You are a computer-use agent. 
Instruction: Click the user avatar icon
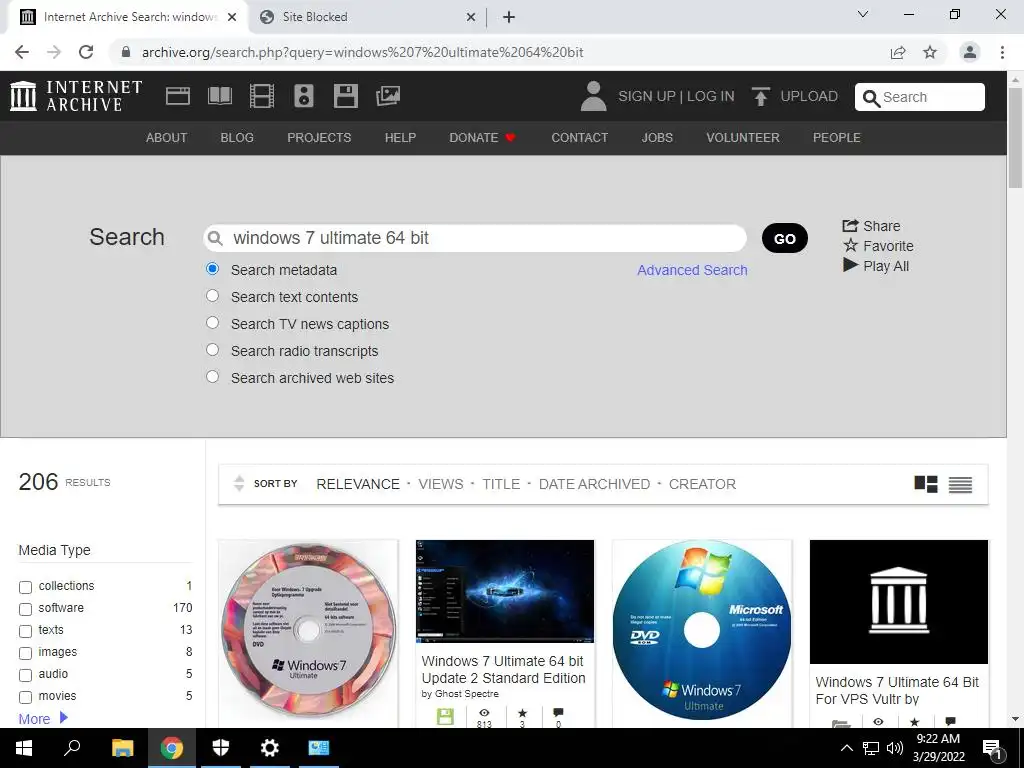[x=593, y=96]
